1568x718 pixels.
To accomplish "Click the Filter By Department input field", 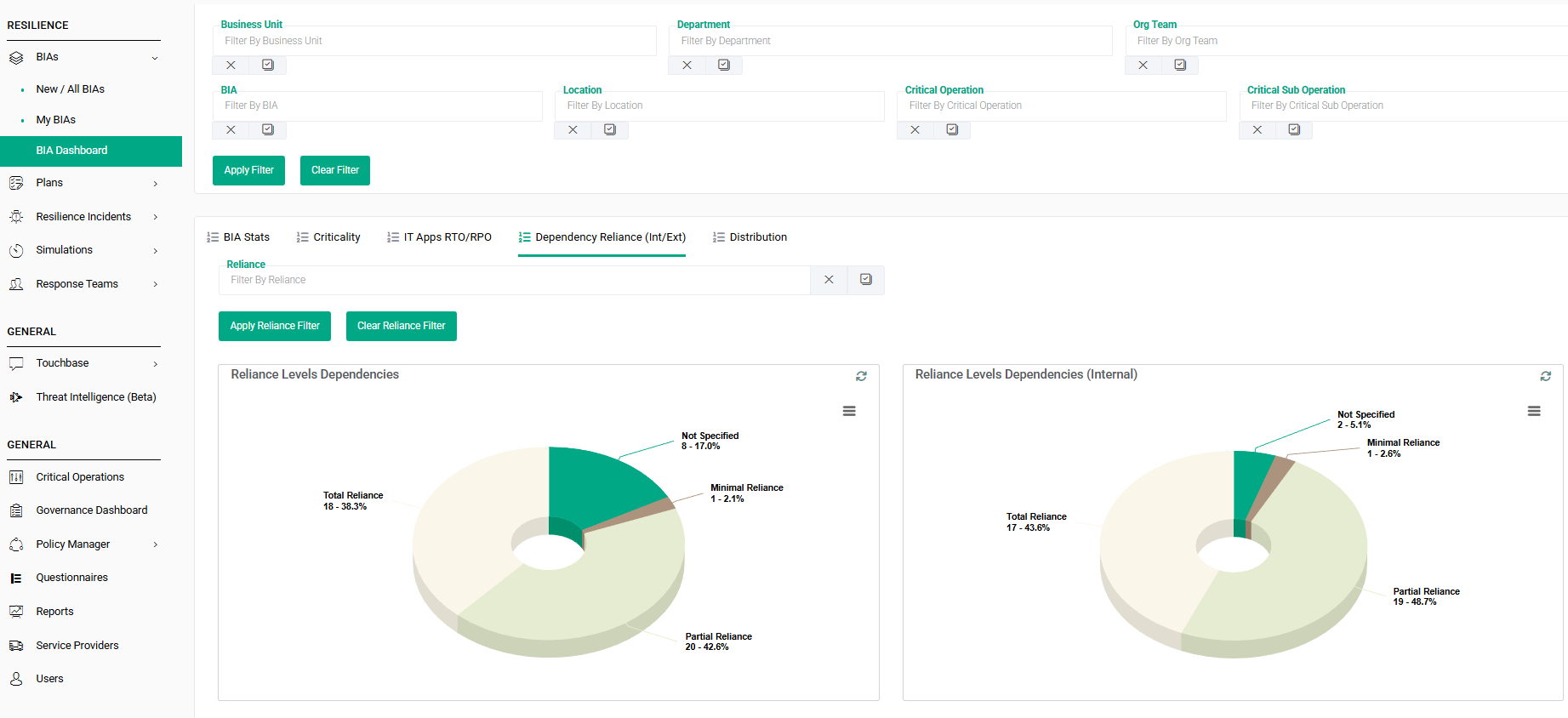I will (x=891, y=41).
